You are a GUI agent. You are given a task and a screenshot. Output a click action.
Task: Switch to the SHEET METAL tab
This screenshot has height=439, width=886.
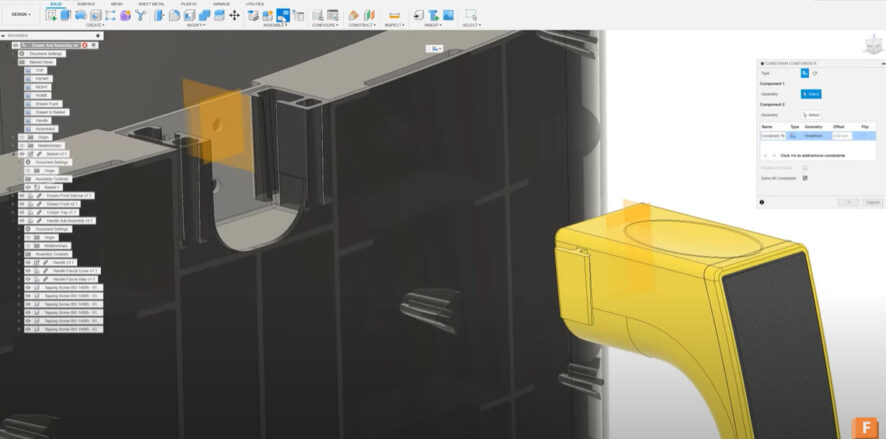(151, 4)
